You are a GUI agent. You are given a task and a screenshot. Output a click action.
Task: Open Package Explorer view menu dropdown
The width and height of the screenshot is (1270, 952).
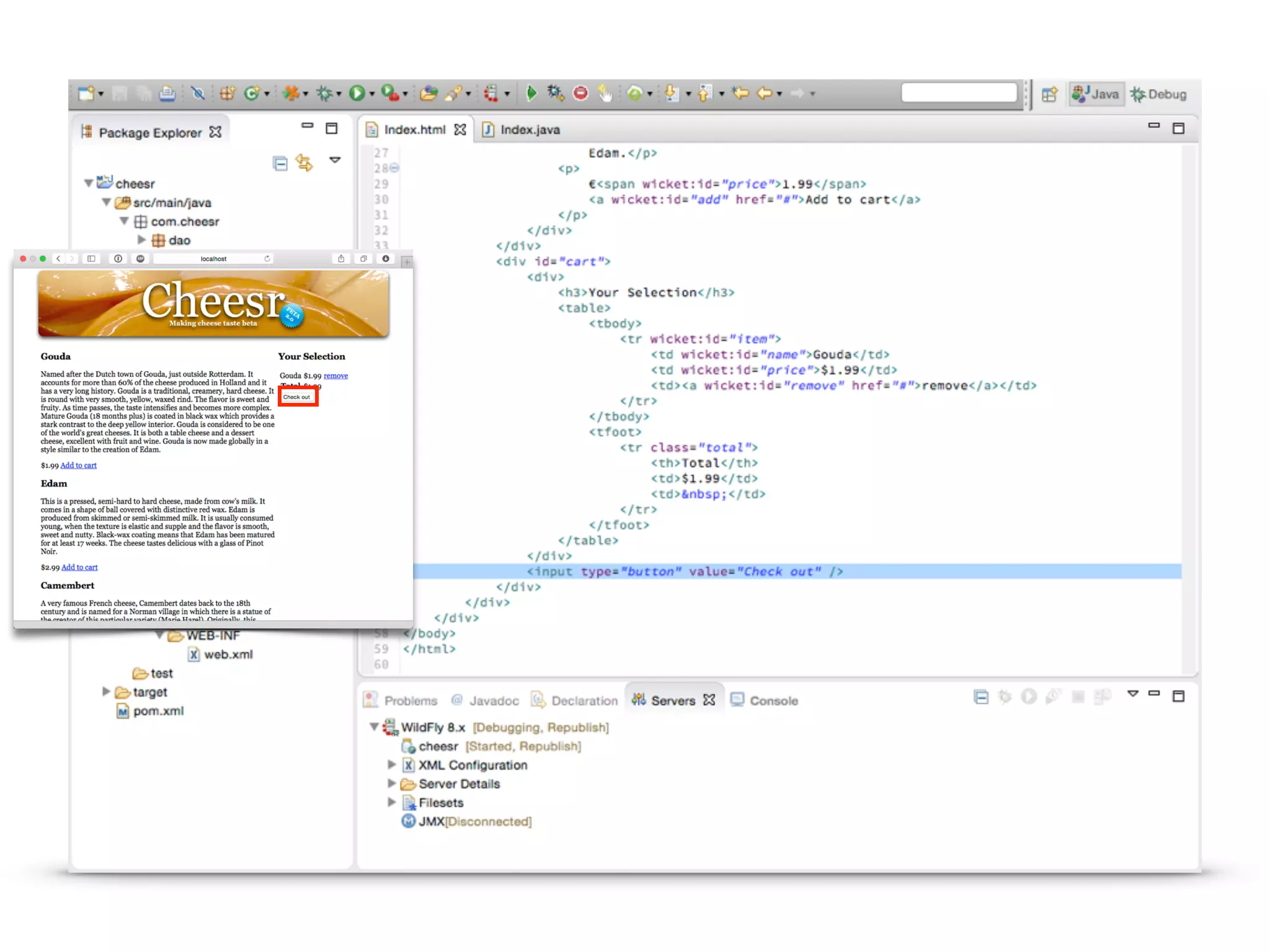point(335,161)
